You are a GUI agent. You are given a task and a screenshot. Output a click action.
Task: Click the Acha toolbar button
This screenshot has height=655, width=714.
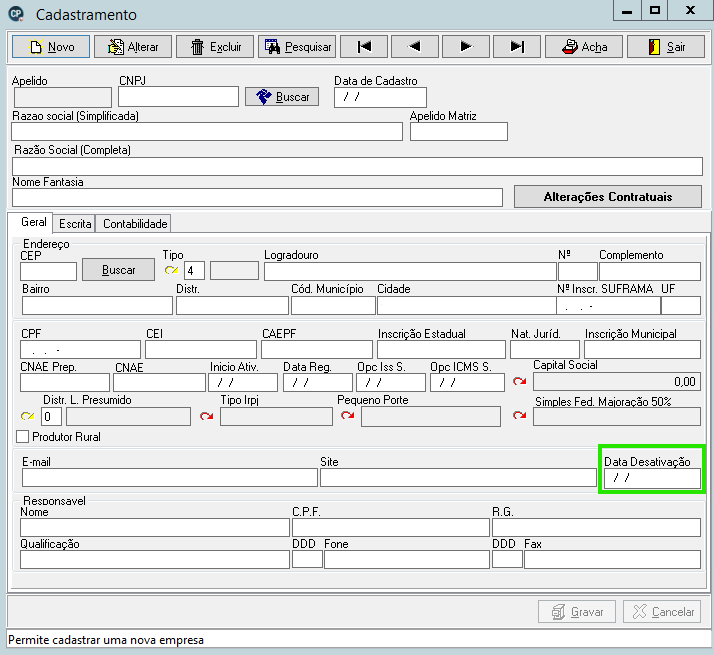pyautogui.click(x=584, y=47)
